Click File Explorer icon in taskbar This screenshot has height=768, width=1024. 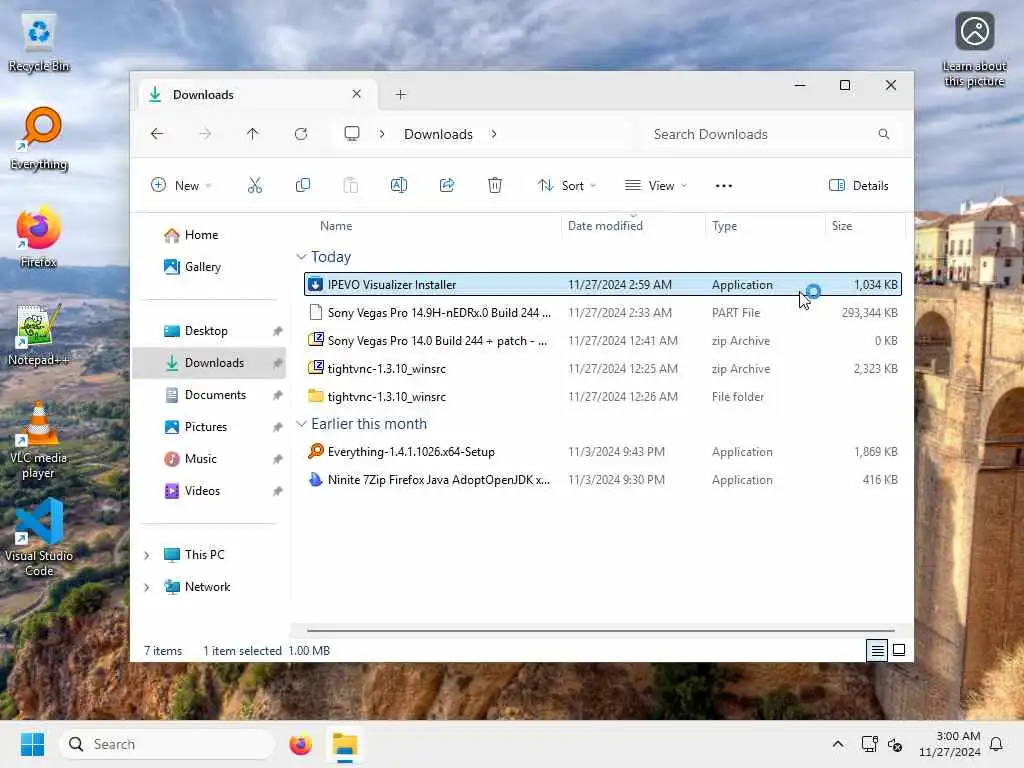click(x=345, y=744)
